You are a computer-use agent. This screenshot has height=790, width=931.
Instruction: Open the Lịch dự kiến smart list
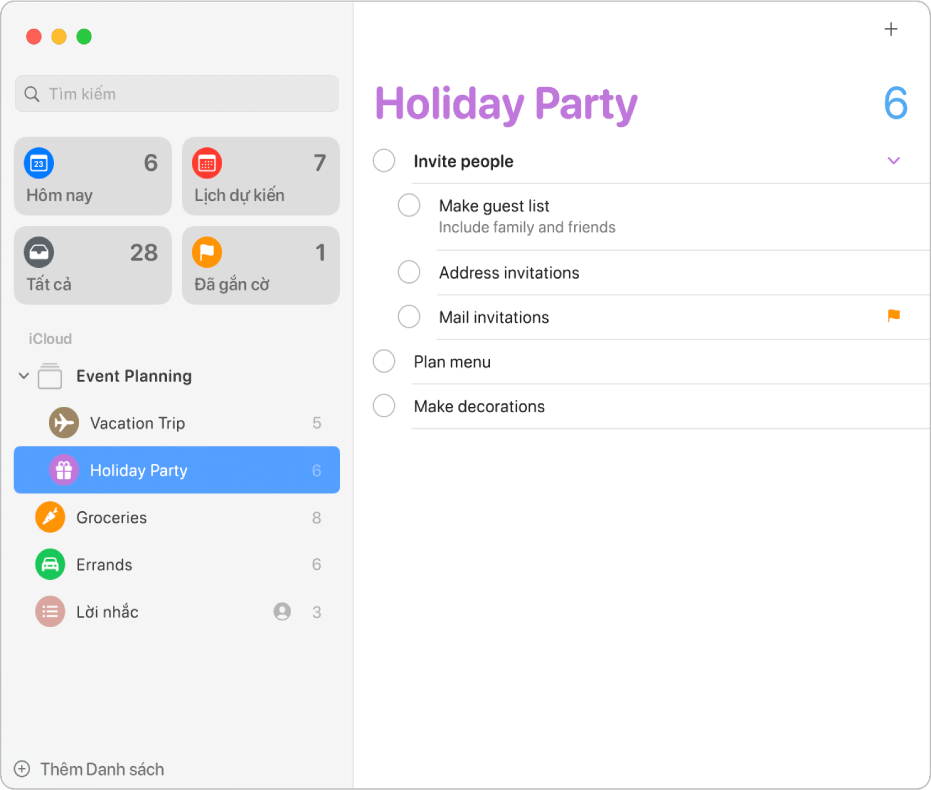261,176
